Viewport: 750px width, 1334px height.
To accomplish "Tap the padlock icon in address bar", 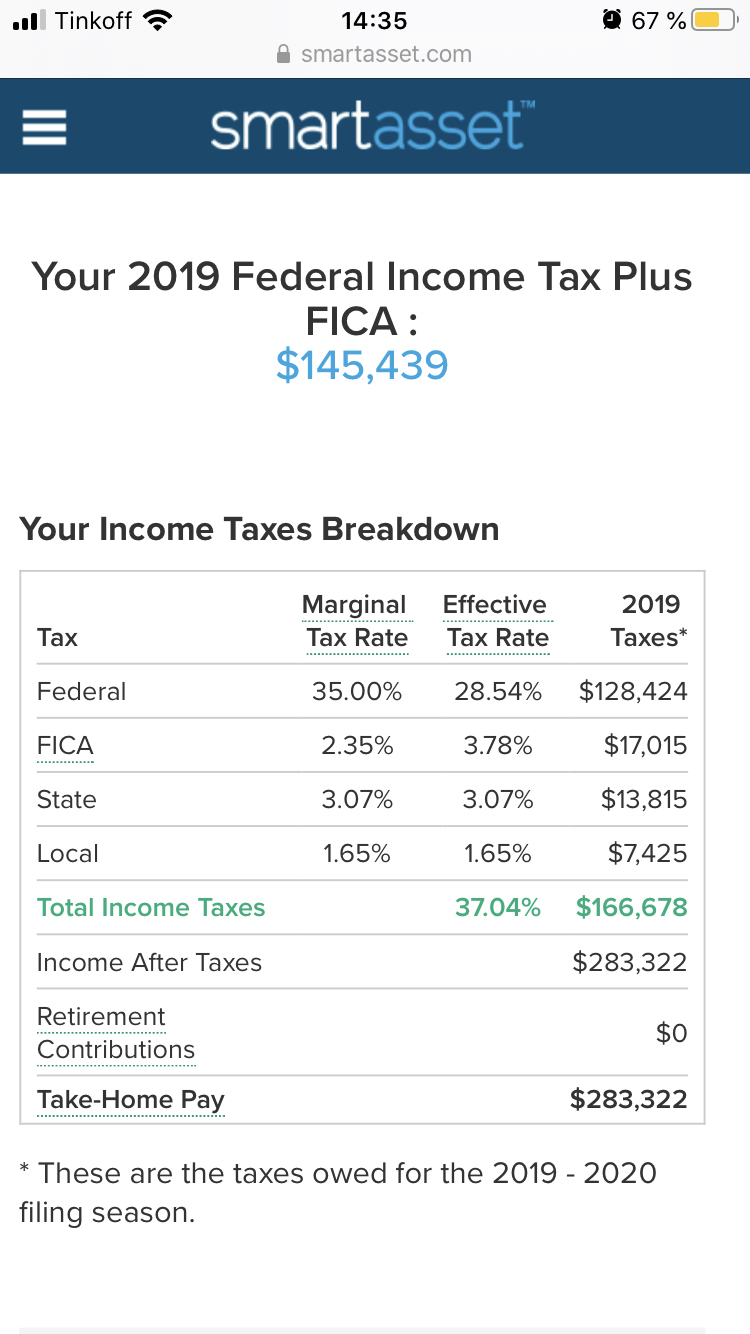I will [x=286, y=55].
